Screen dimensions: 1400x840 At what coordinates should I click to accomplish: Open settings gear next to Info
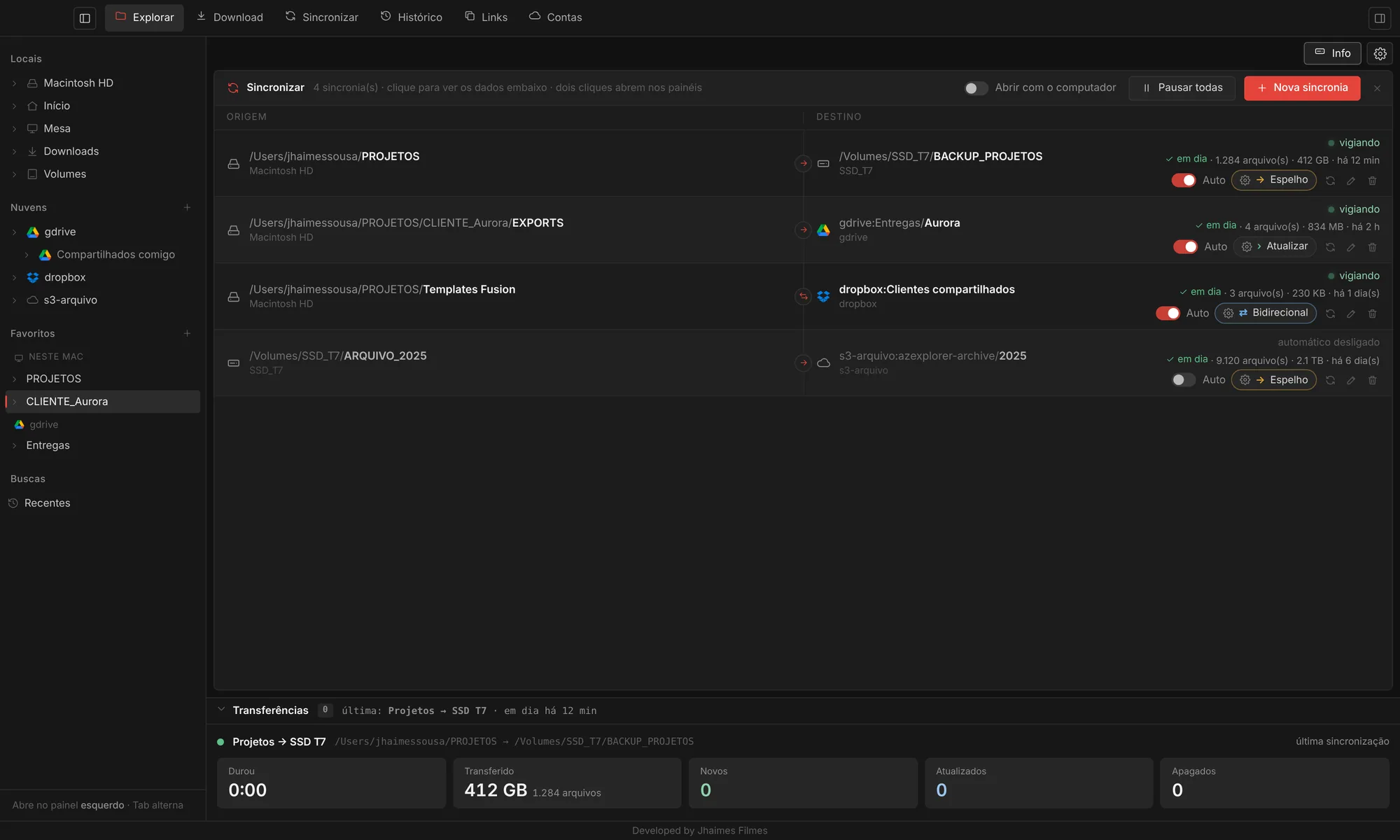(x=1380, y=53)
